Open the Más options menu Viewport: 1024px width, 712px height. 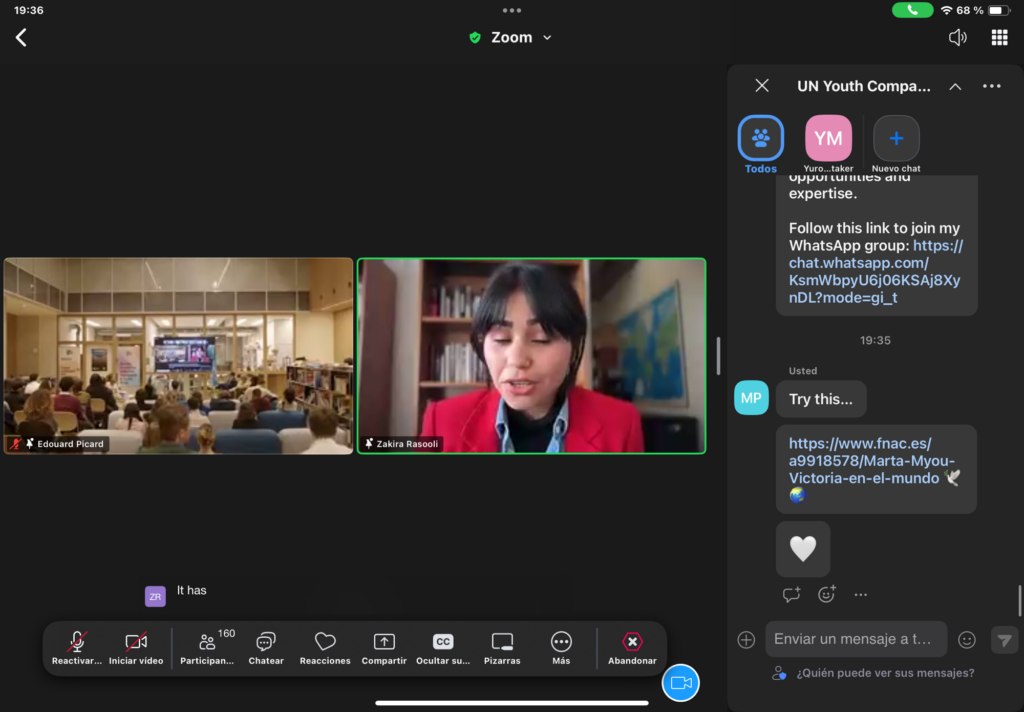coord(561,647)
